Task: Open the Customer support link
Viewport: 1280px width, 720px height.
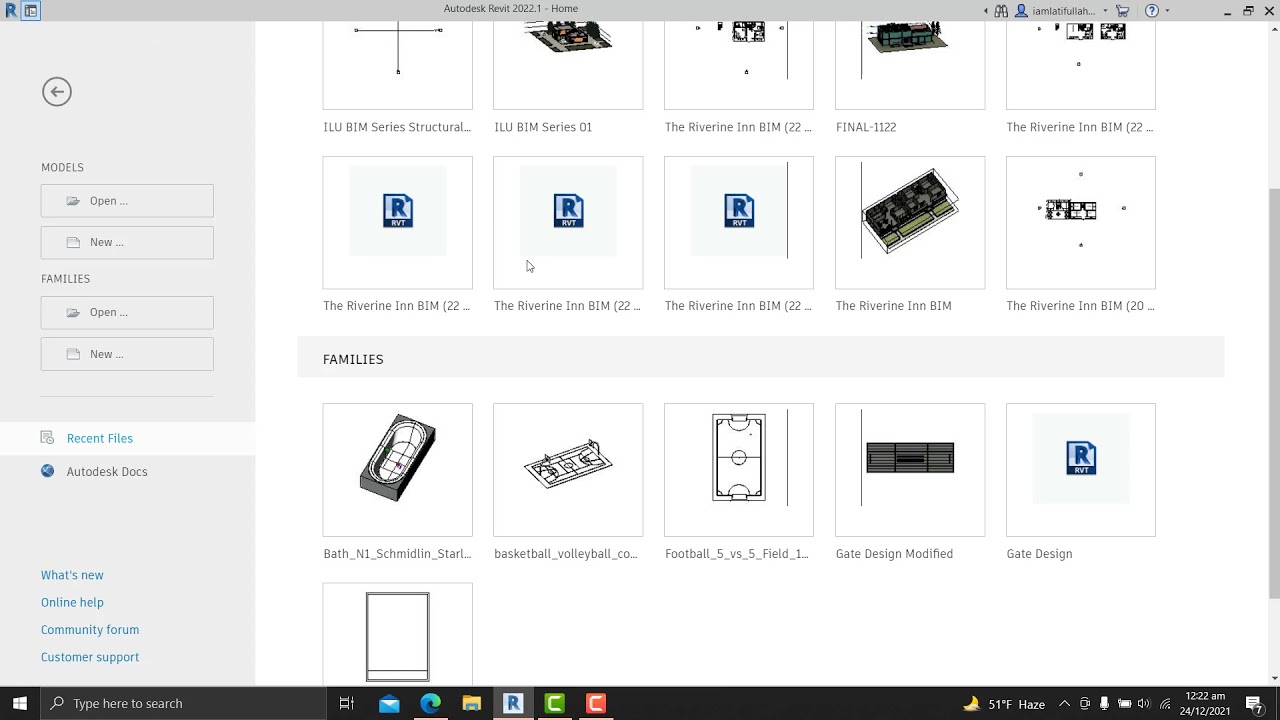Action: tap(90, 657)
